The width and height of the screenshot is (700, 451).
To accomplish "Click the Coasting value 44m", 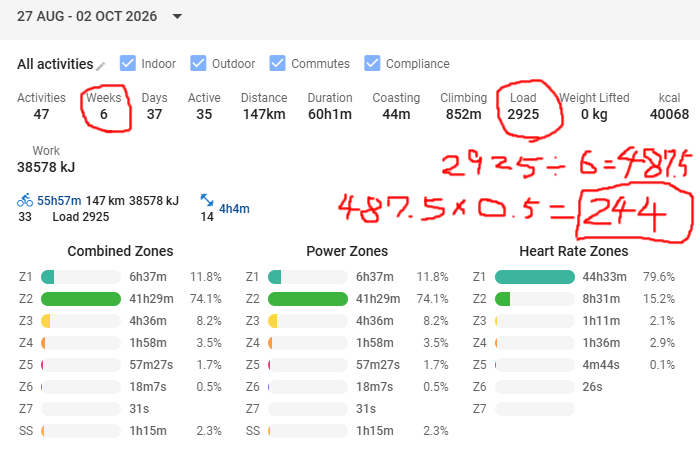I will (x=396, y=114).
